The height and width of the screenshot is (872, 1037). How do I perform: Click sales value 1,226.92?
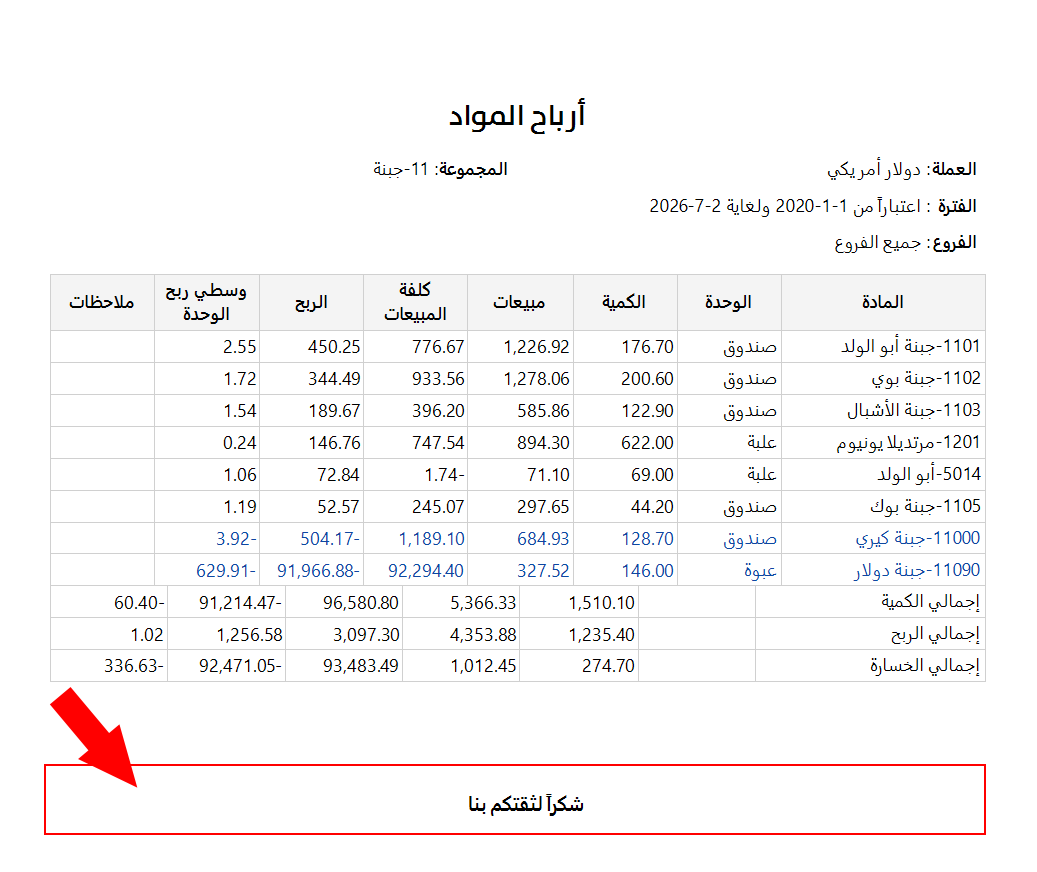point(536,347)
